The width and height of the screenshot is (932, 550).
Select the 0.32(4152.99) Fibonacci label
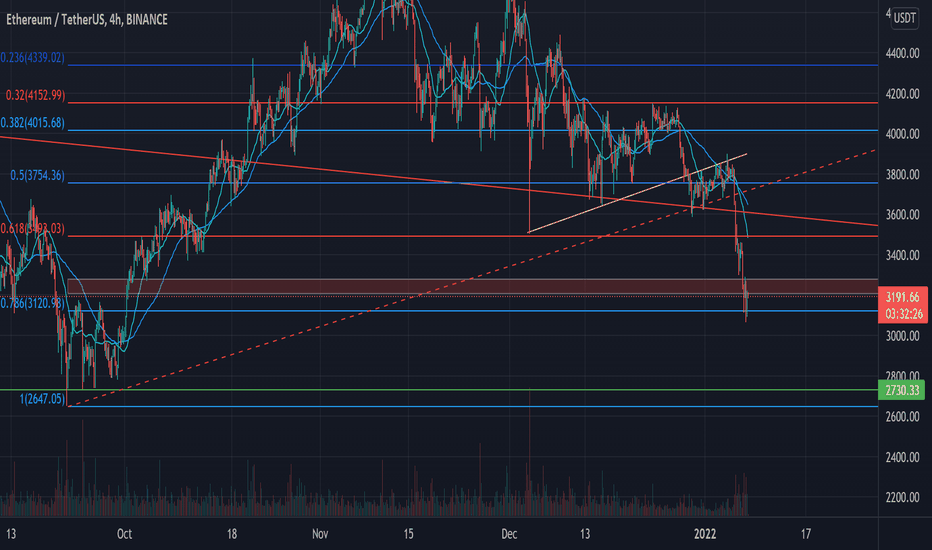pyautogui.click(x=36, y=95)
